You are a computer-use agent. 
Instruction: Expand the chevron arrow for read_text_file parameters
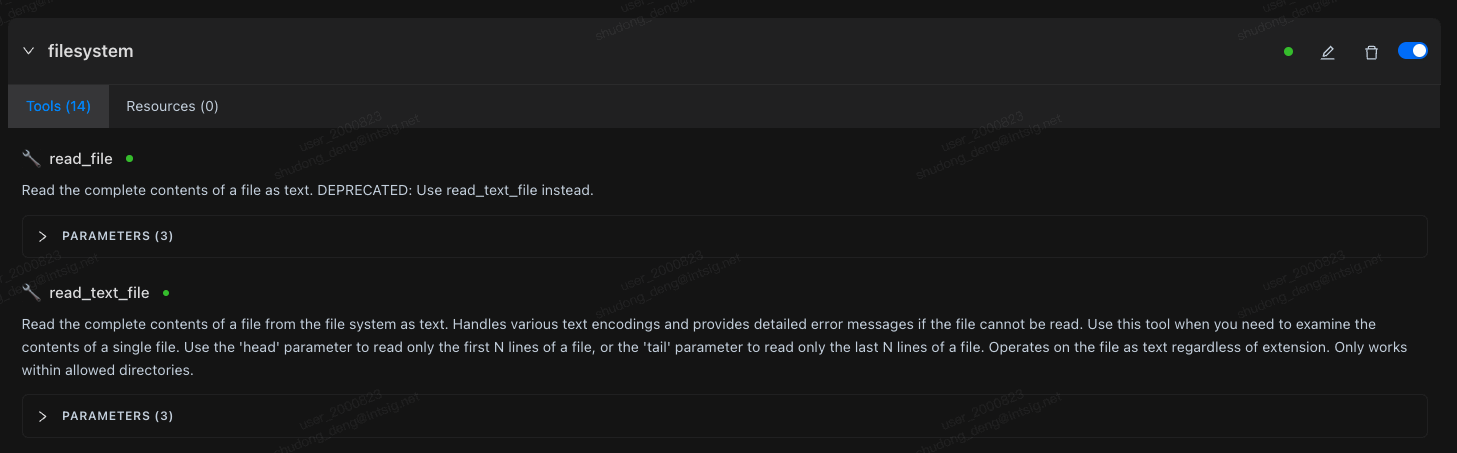tap(43, 416)
